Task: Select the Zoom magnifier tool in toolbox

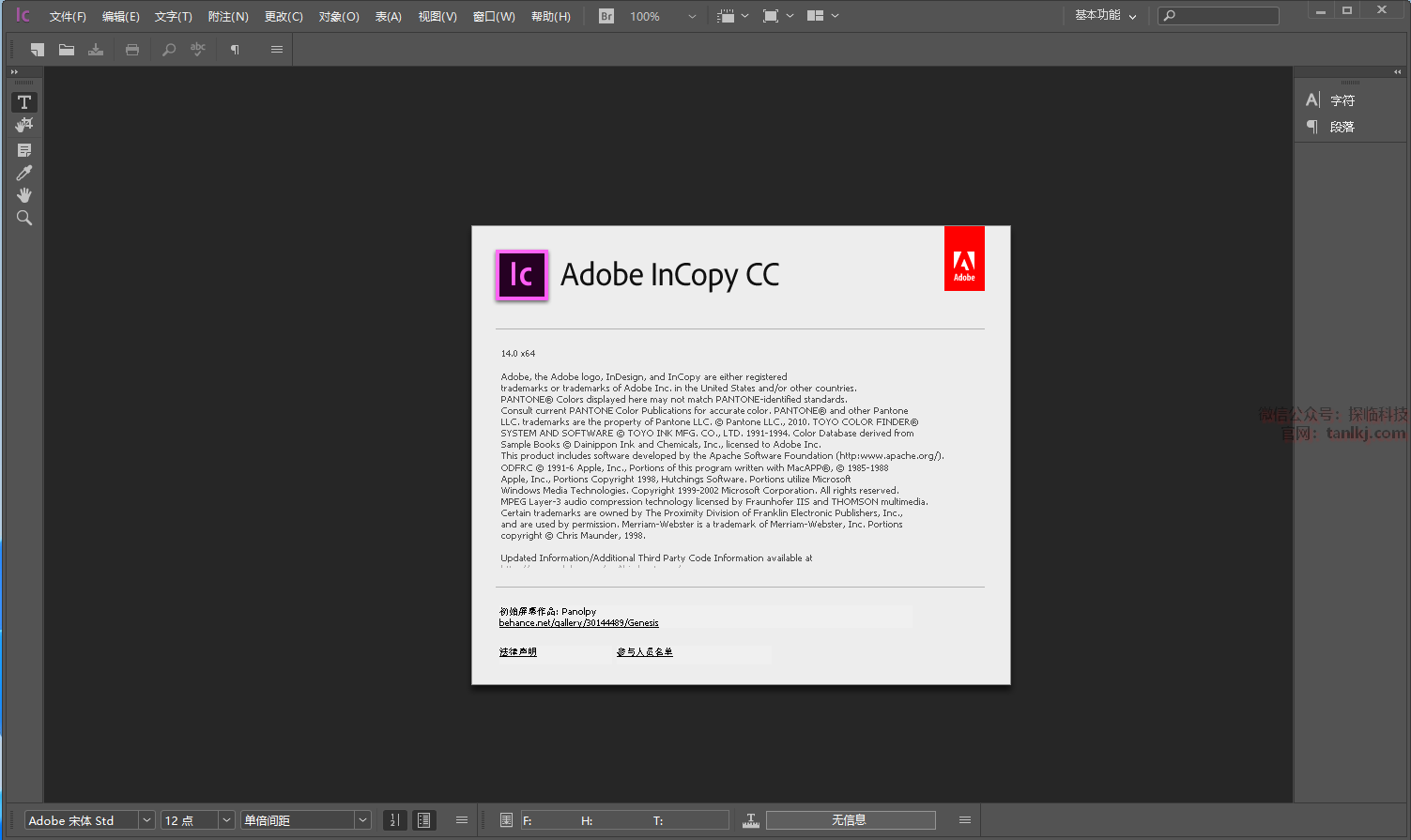Action: click(x=24, y=218)
